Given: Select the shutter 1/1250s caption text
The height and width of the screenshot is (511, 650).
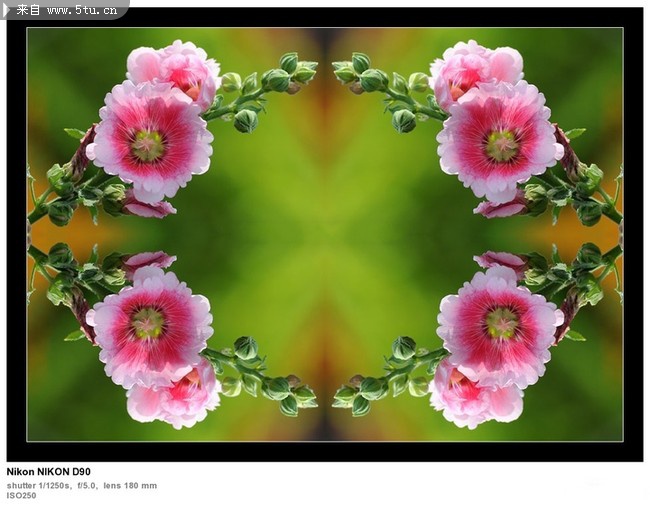Looking at the screenshot, I should click(38, 485).
